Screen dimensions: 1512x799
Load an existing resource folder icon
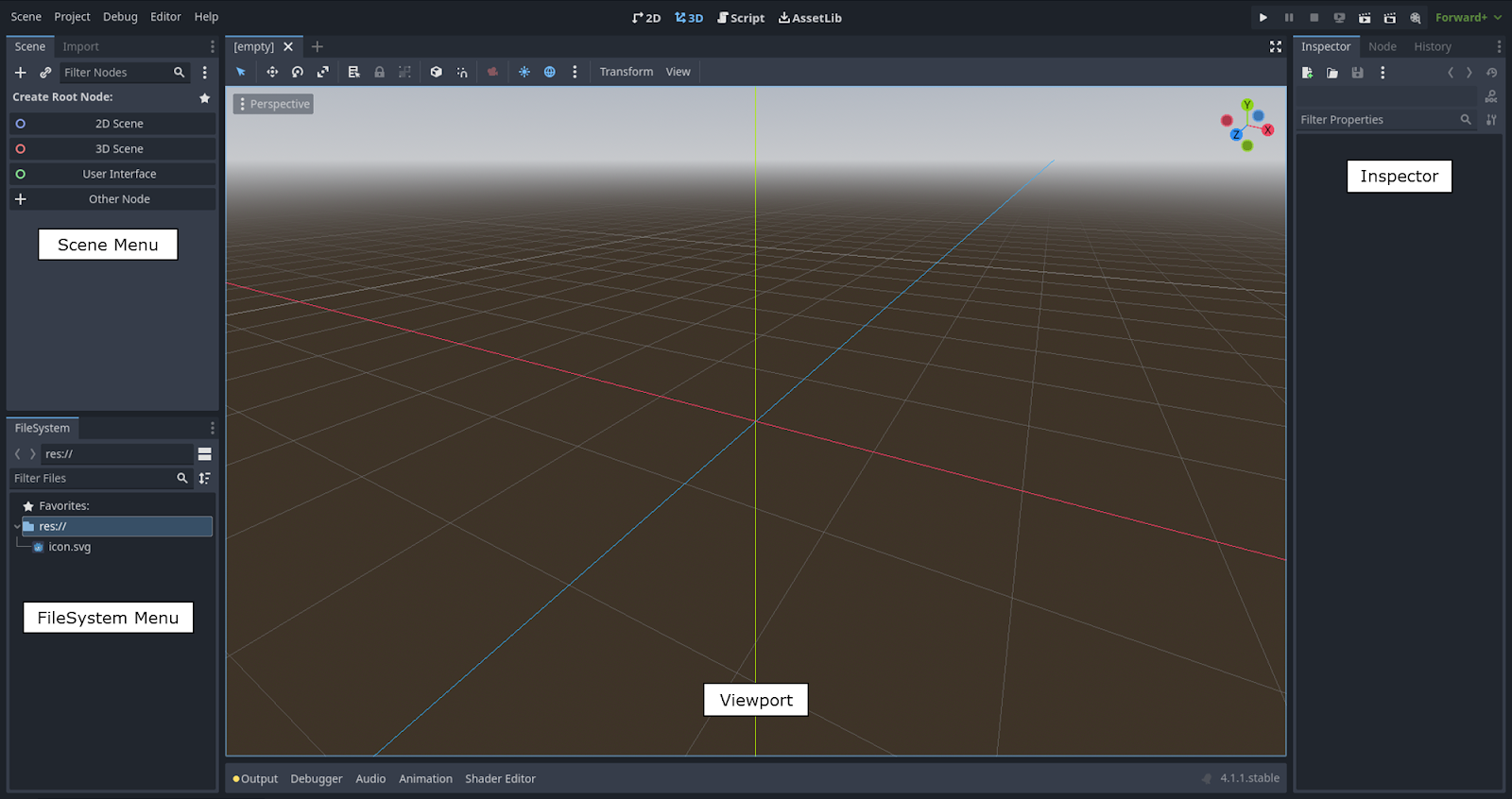[1332, 73]
